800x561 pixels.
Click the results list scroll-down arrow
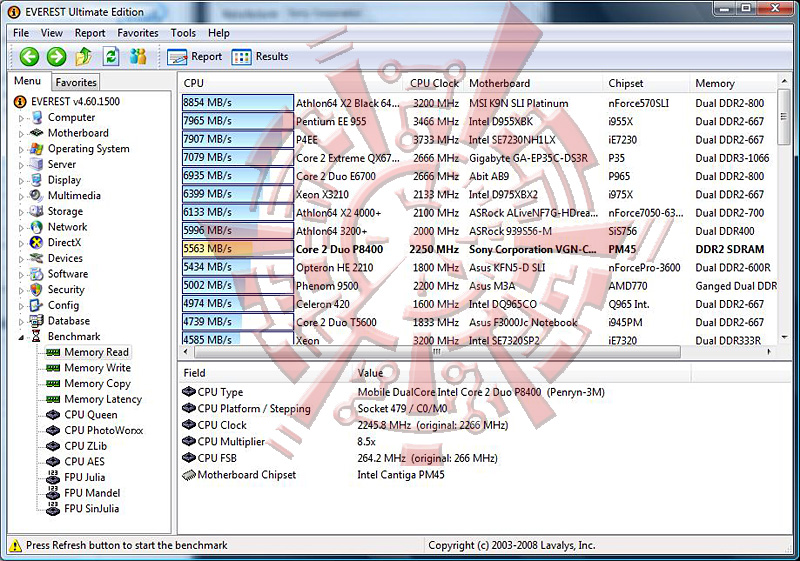(x=784, y=337)
